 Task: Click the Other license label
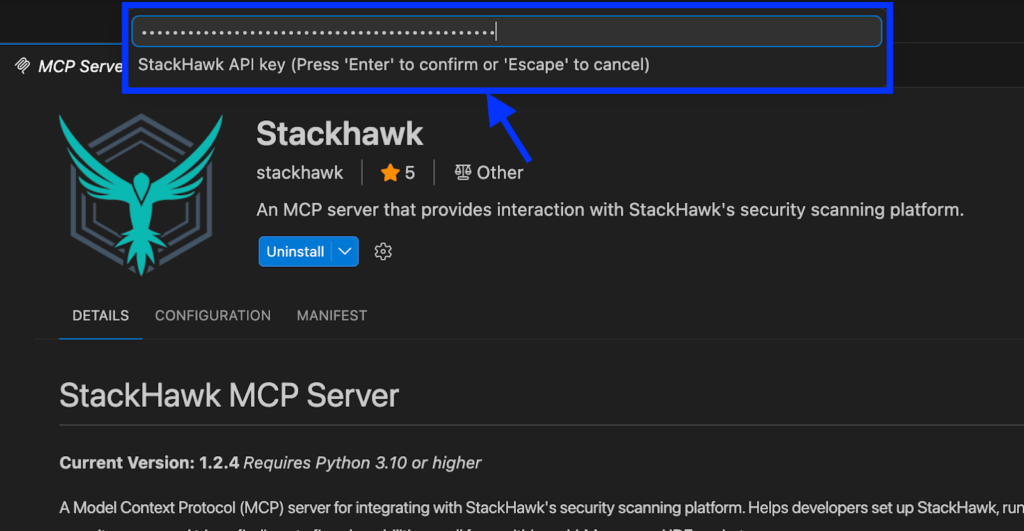(x=500, y=172)
